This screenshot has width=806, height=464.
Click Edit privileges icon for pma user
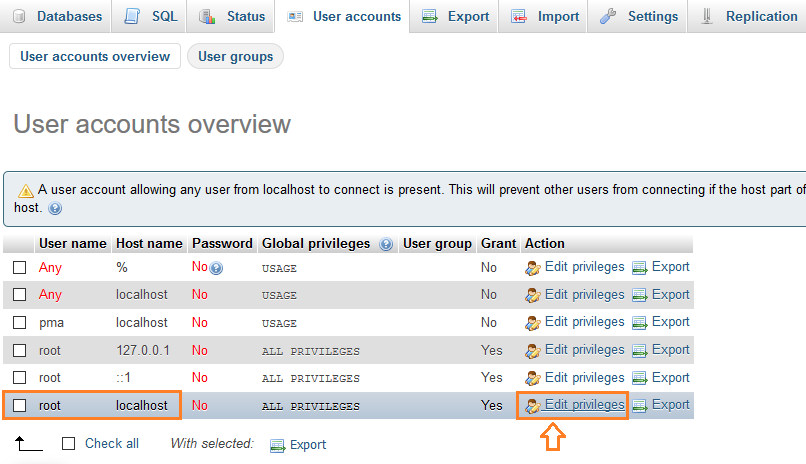pyautogui.click(x=533, y=323)
